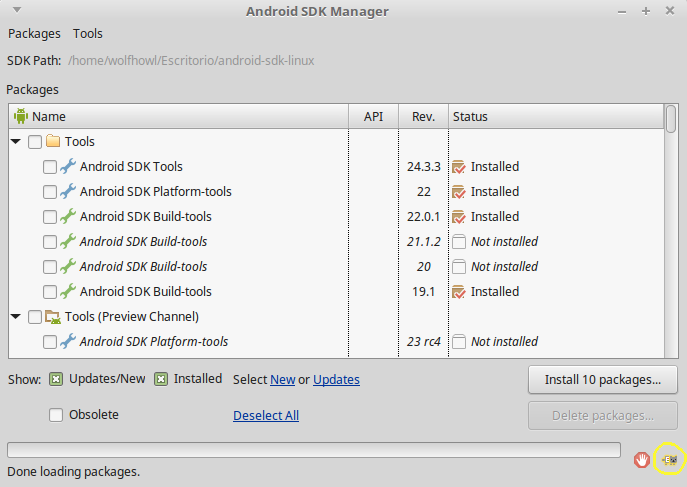This screenshot has width=687, height=487.
Task: Click the Tools (Preview Channel) folder icon
Action: (53, 317)
